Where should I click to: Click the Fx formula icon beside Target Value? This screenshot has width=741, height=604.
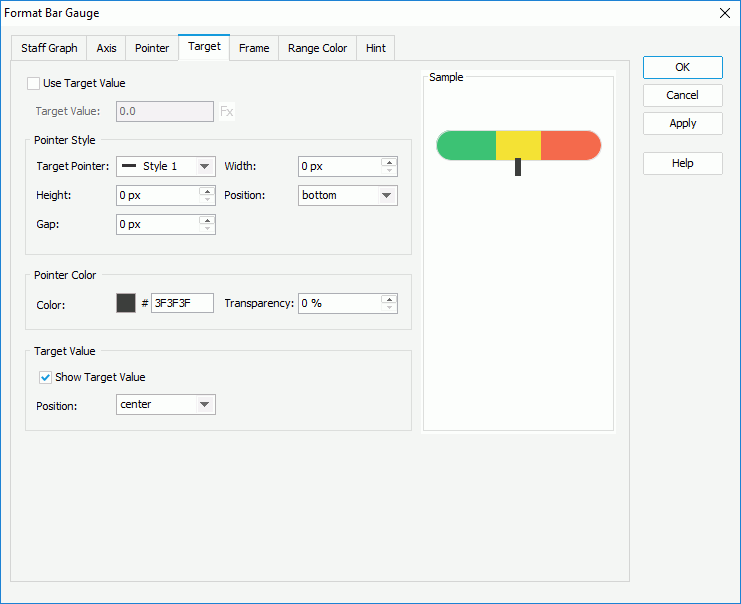[227, 112]
